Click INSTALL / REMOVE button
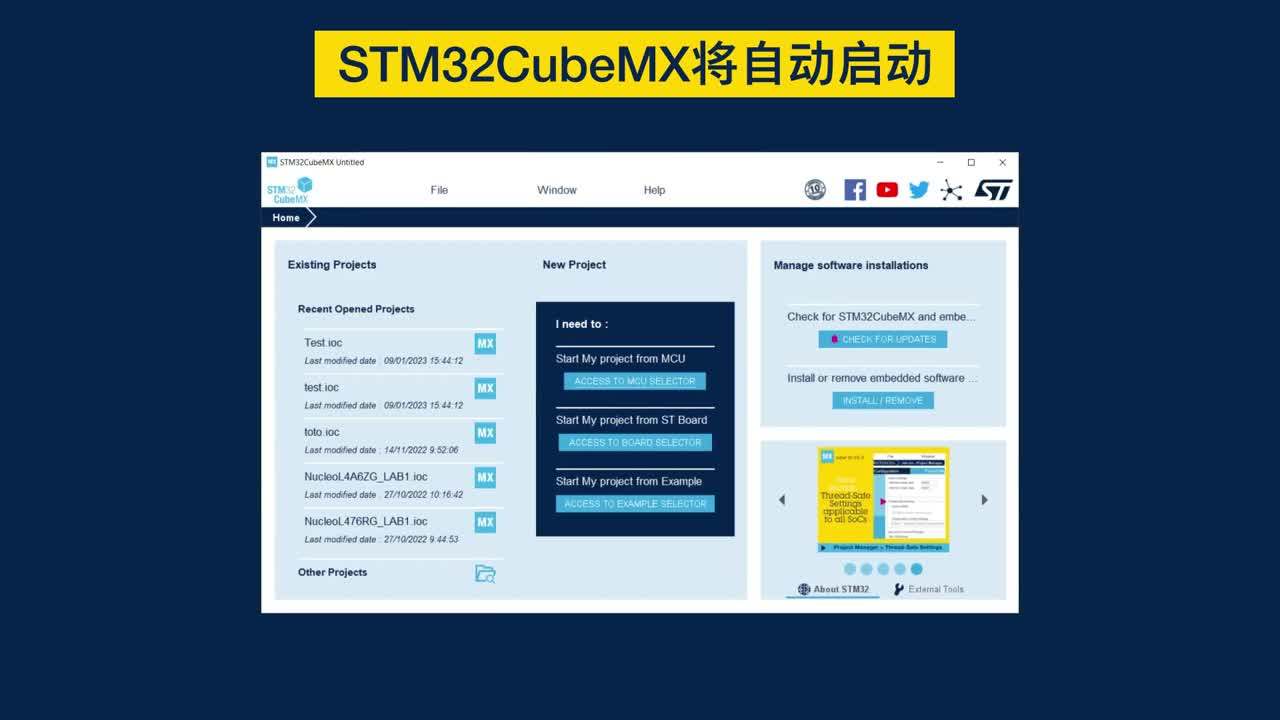Image resolution: width=1280 pixels, height=720 pixels. (x=883, y=400)
